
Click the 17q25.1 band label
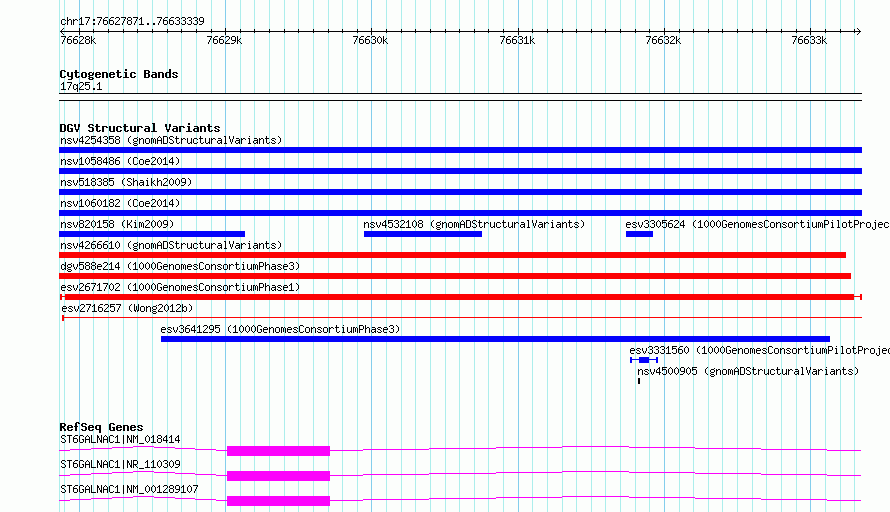(x=81, y=86)
